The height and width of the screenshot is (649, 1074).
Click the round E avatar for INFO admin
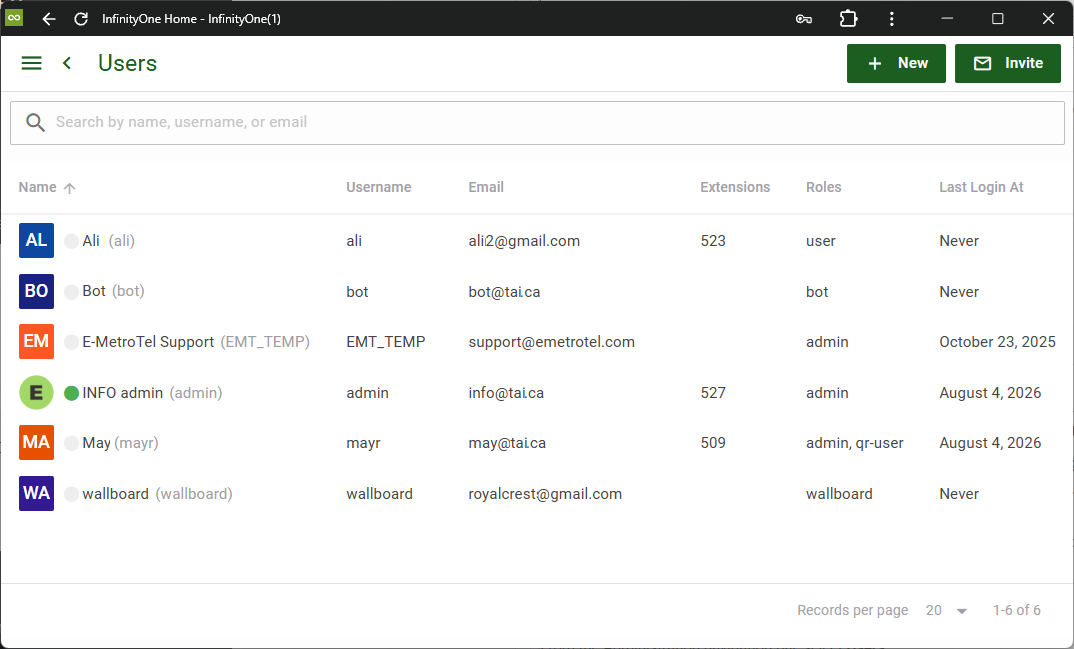[x=36, y=392]
